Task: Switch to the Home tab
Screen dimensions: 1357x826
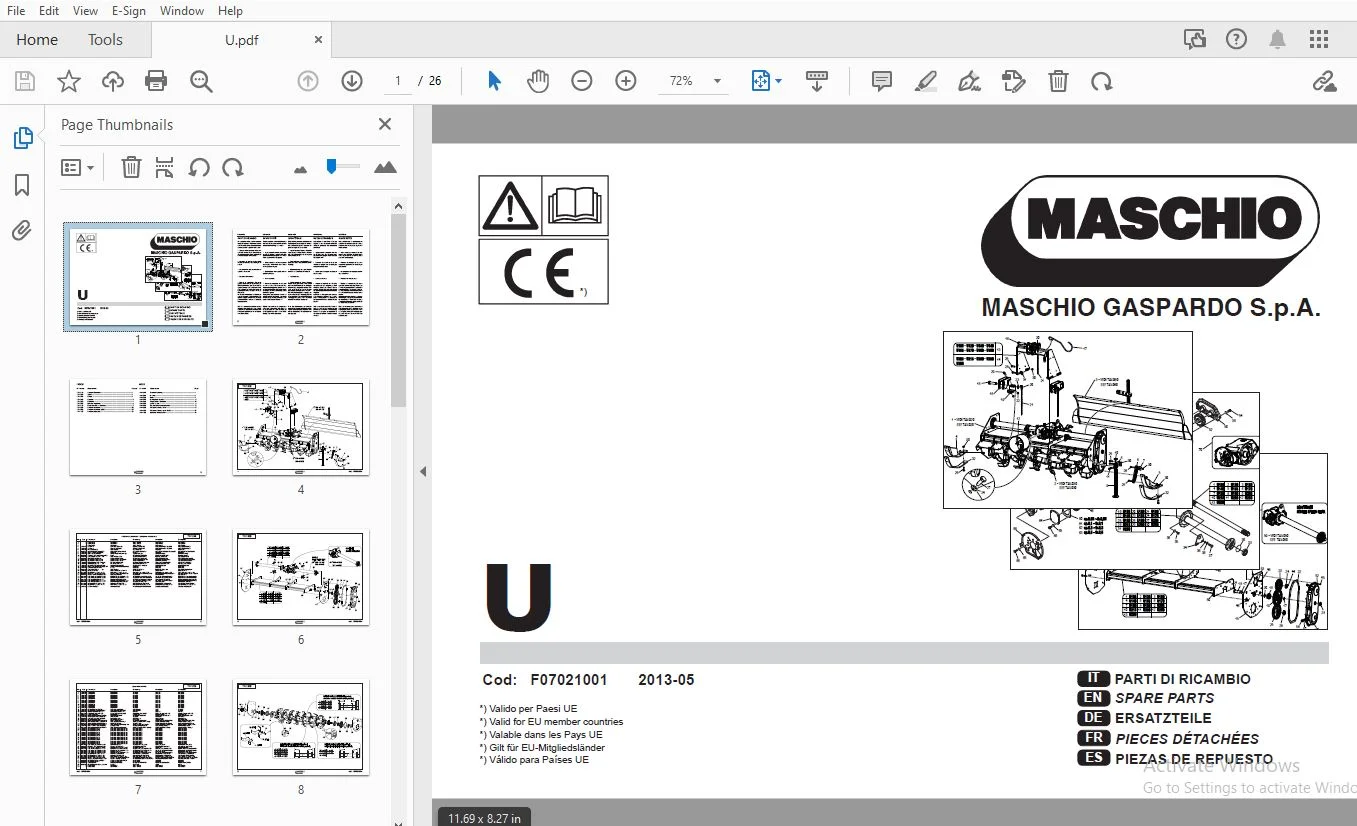Action: (x=37, y=40)
